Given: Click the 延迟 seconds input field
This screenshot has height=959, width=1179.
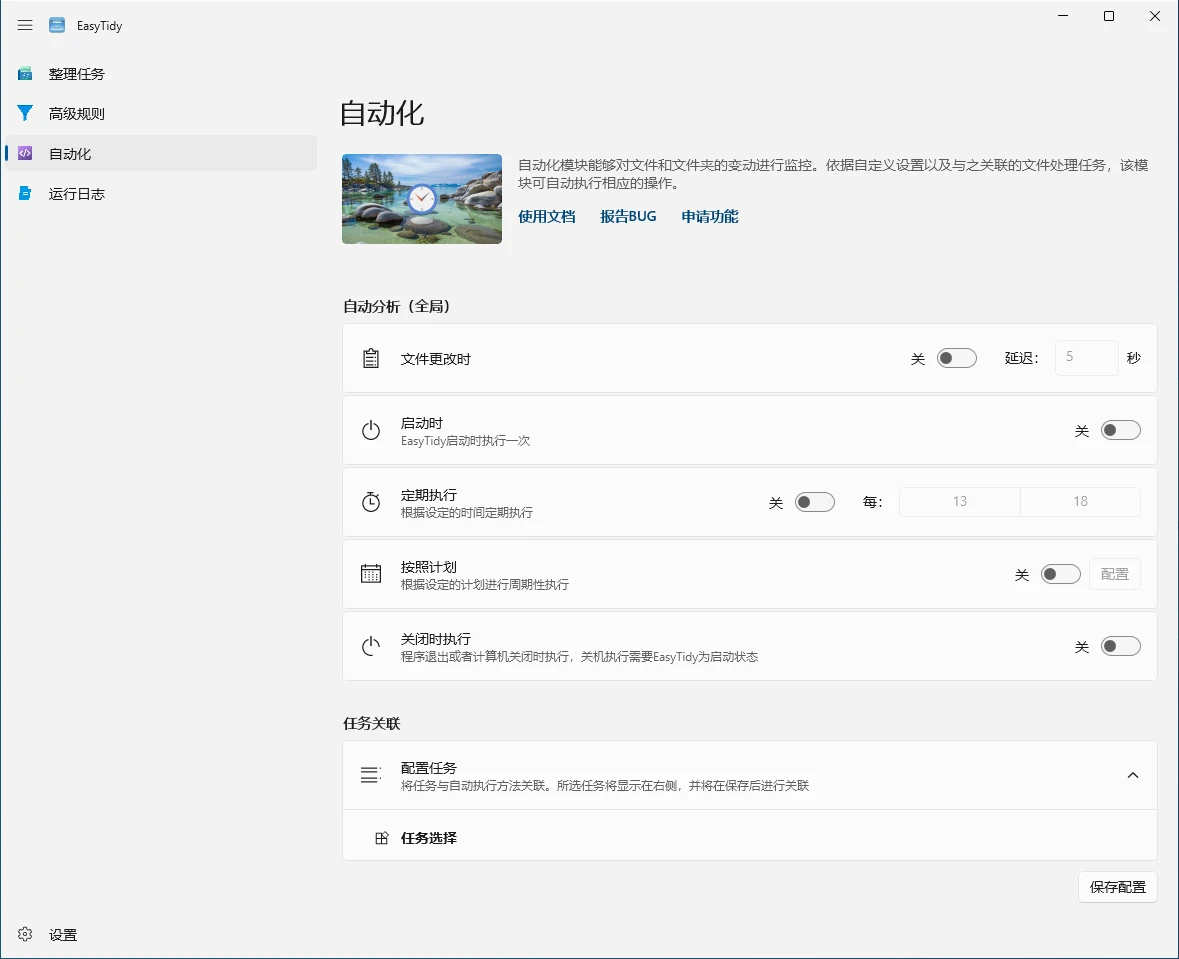Looking at the screenshot, I should (x=1086, y=358).
